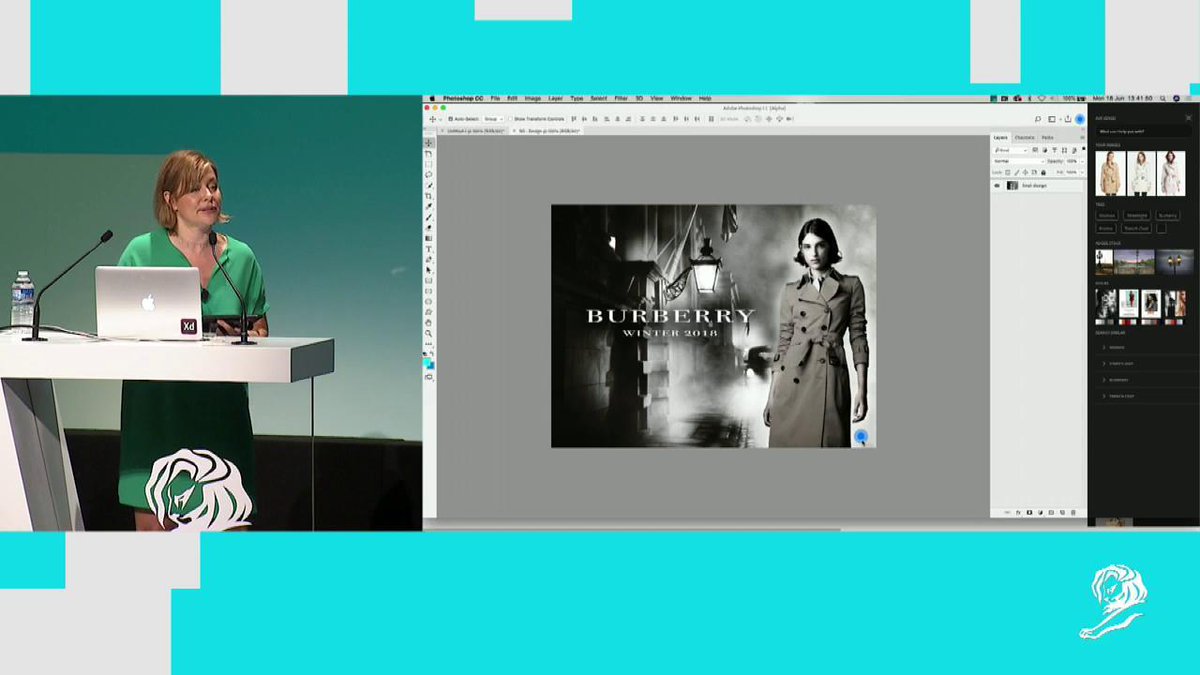Expand the TRENCH COAT search similar row
1200x675 pixels.
tap(1143, 396)
